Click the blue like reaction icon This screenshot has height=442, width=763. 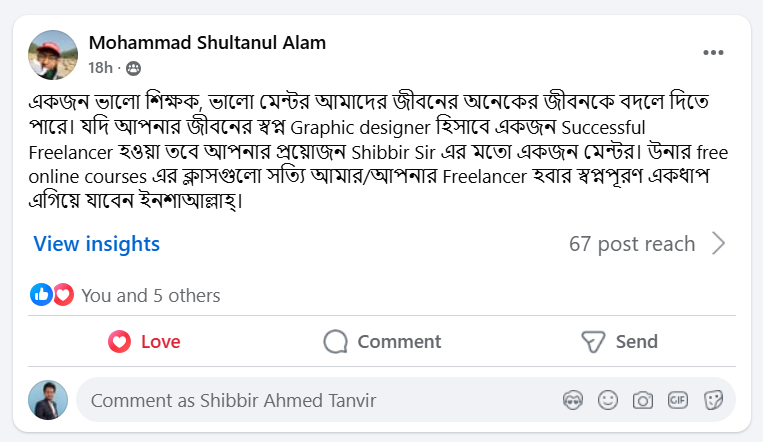point(41,295)
